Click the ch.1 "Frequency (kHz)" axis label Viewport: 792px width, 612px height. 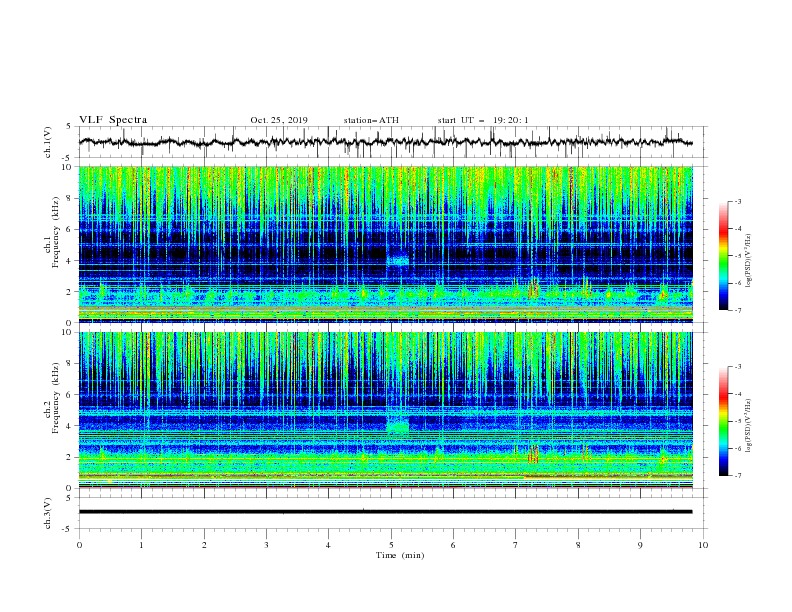(x=56, y=233)
